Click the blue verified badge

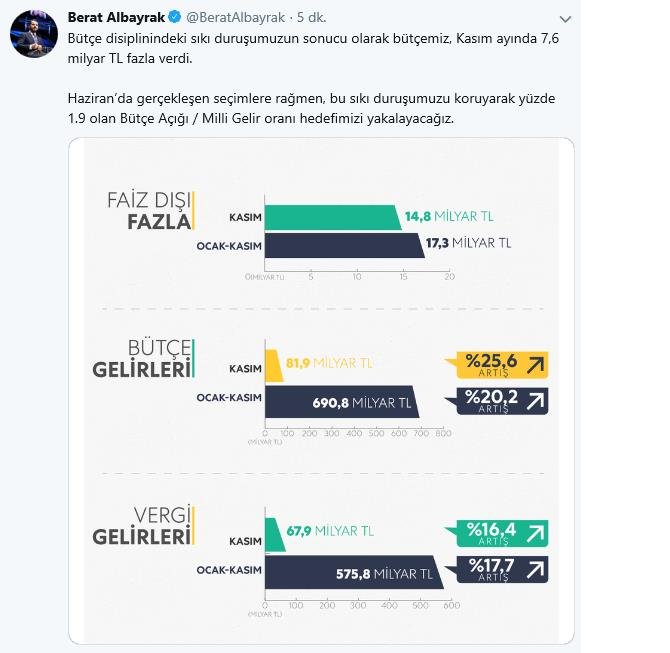[x=175, y=17]
